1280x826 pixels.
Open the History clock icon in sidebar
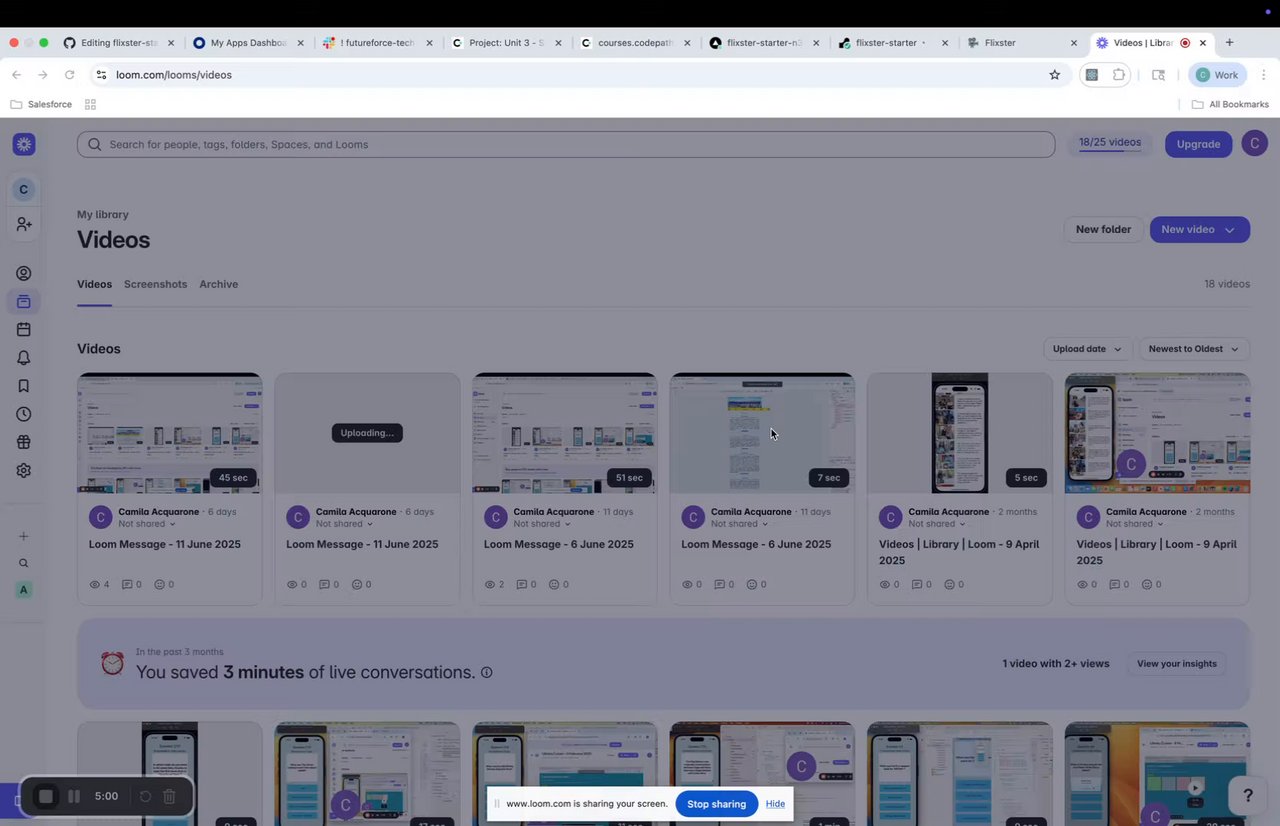coord(24,414)
